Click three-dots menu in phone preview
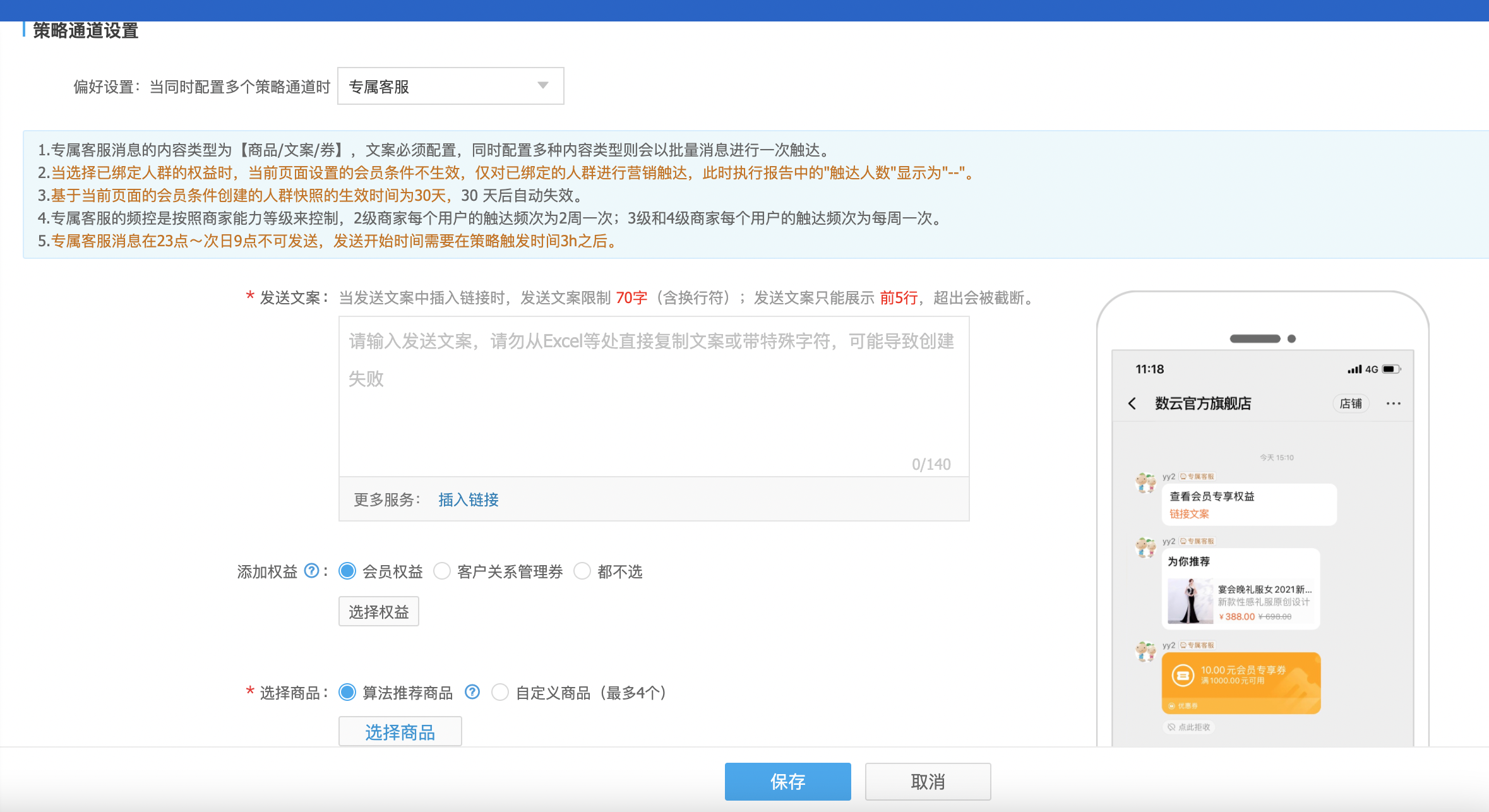This screenshot has height=812, width=1489. (1393, 403)
